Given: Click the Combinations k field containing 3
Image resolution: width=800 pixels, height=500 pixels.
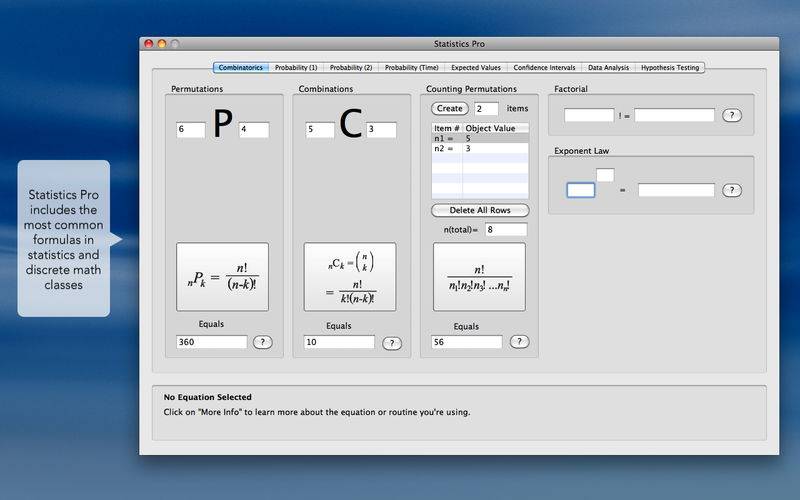Looking at the screenshot, I should 381,130.
